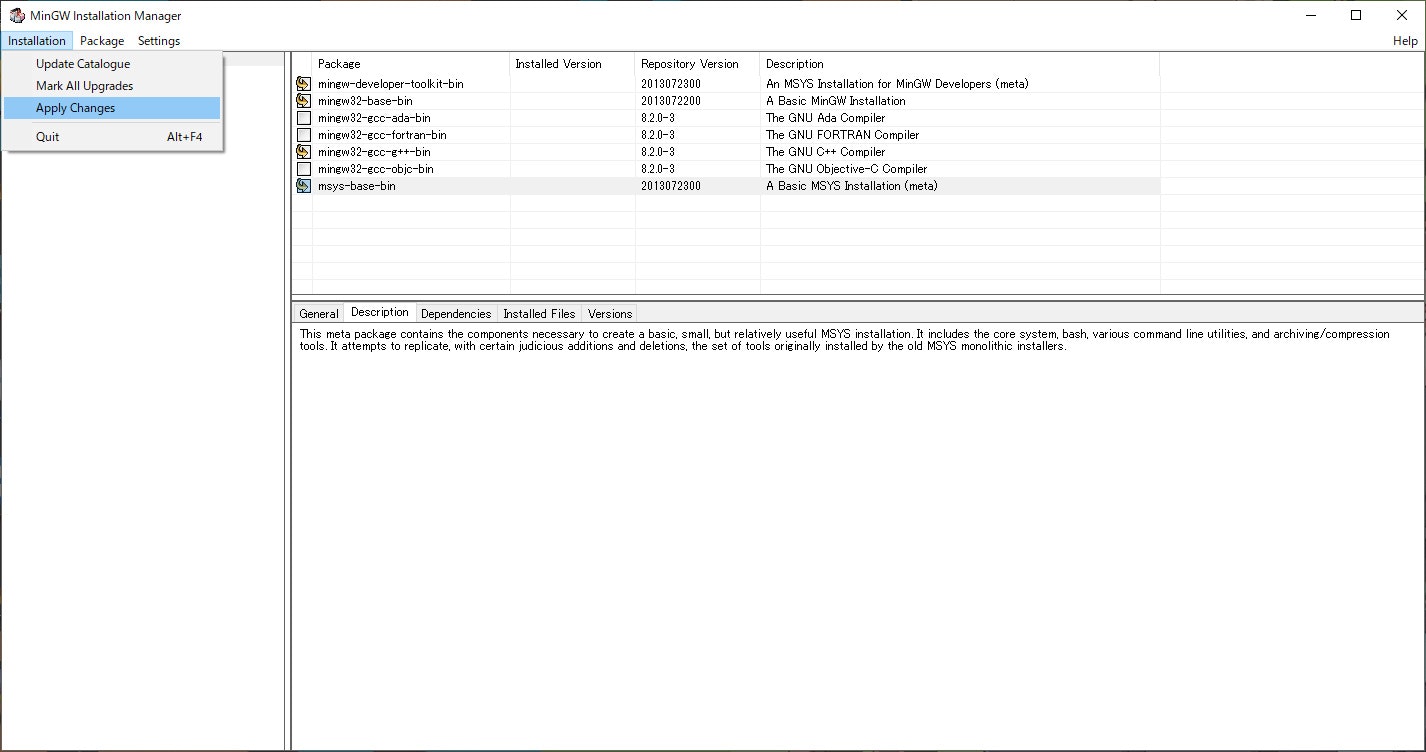
Task: Select Mark All Upgrades menu entry
Action: (x=112, y=86)
